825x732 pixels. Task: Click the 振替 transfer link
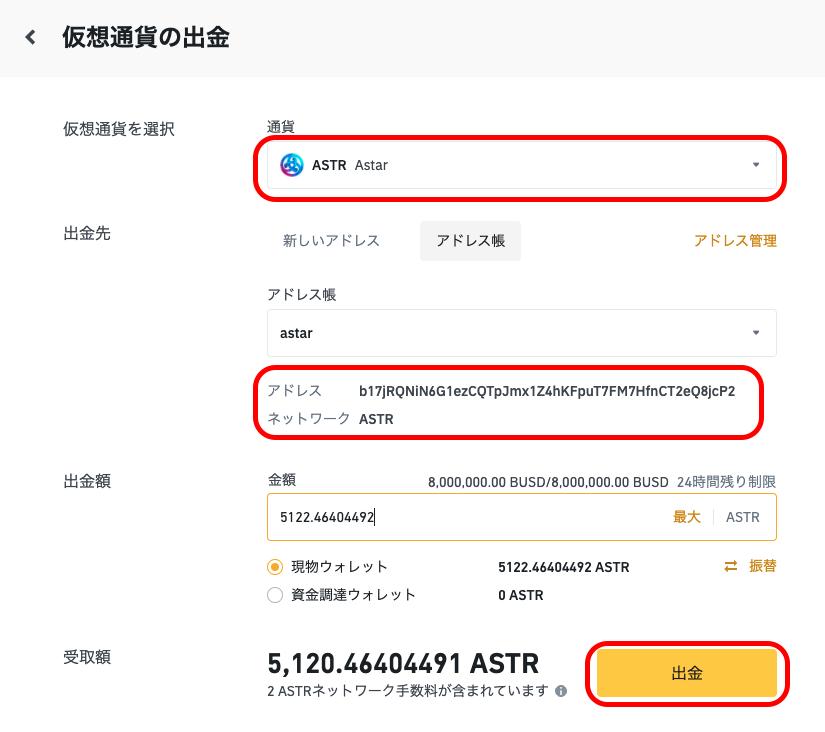tap(762, 566)
